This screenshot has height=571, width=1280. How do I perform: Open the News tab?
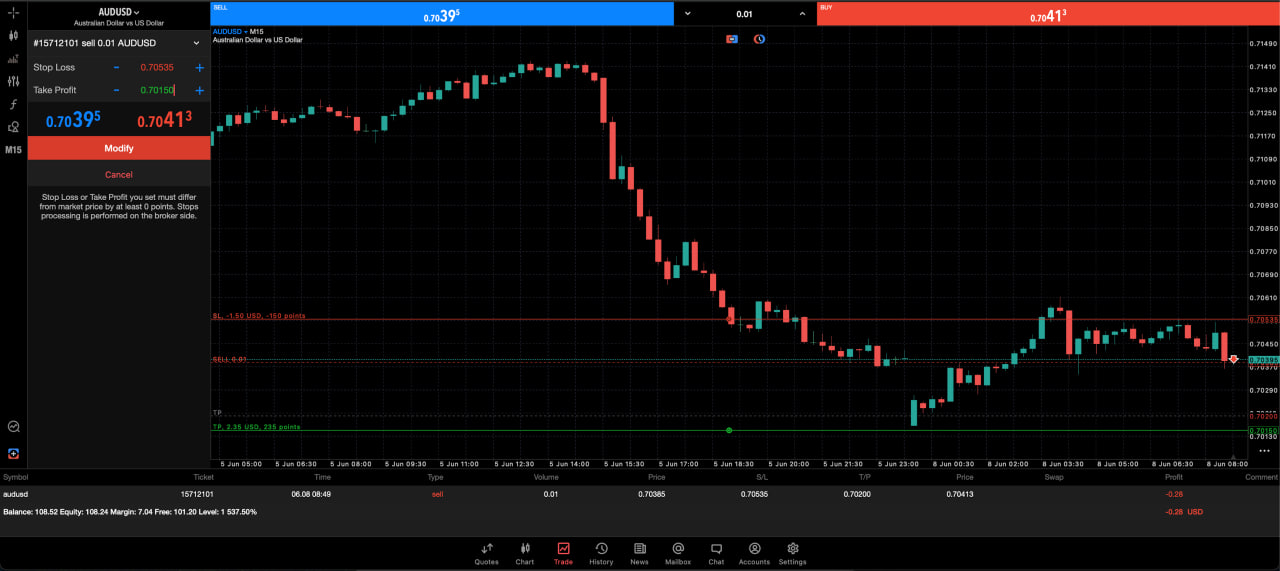(x=639, y=554)
